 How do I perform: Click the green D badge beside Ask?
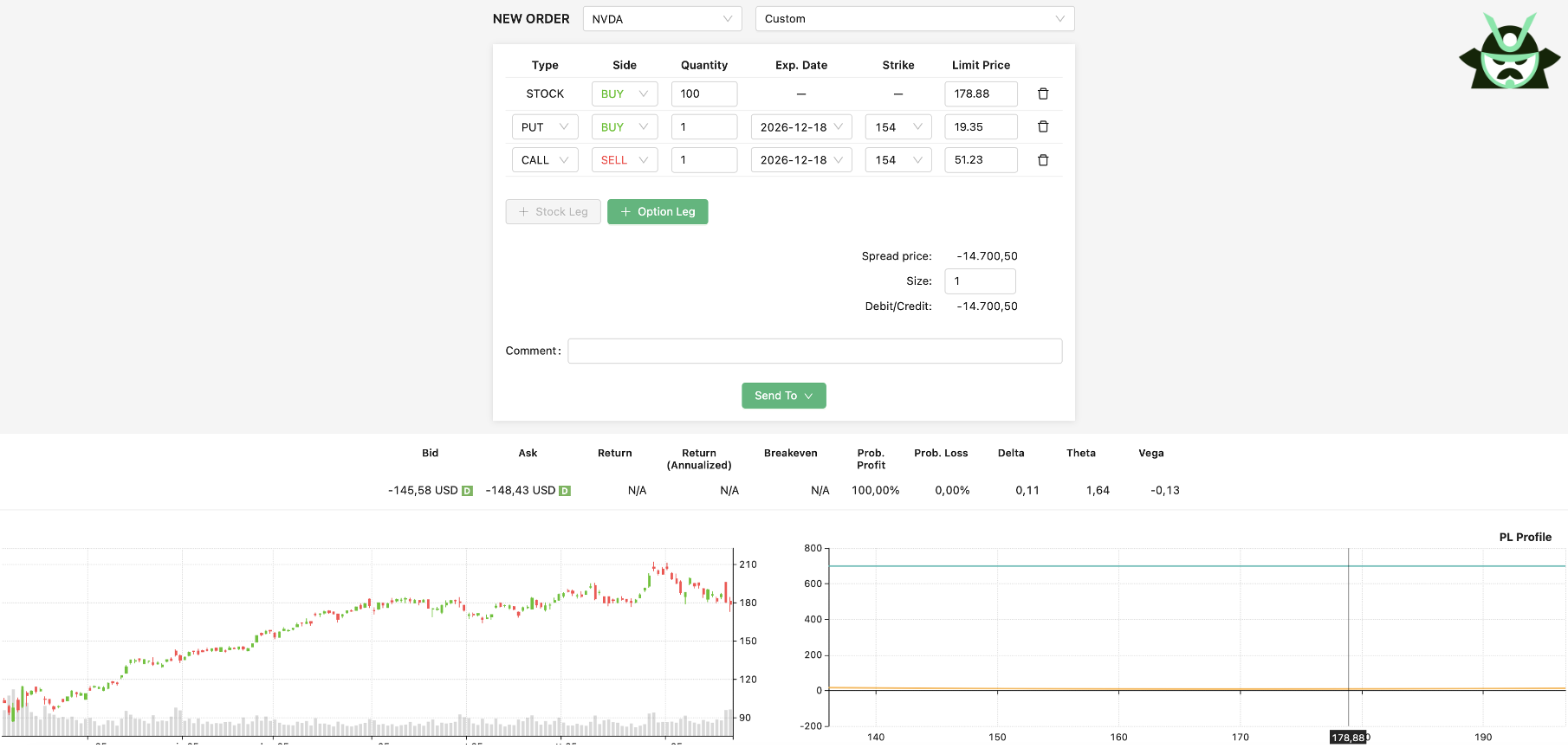coord(565,491)
